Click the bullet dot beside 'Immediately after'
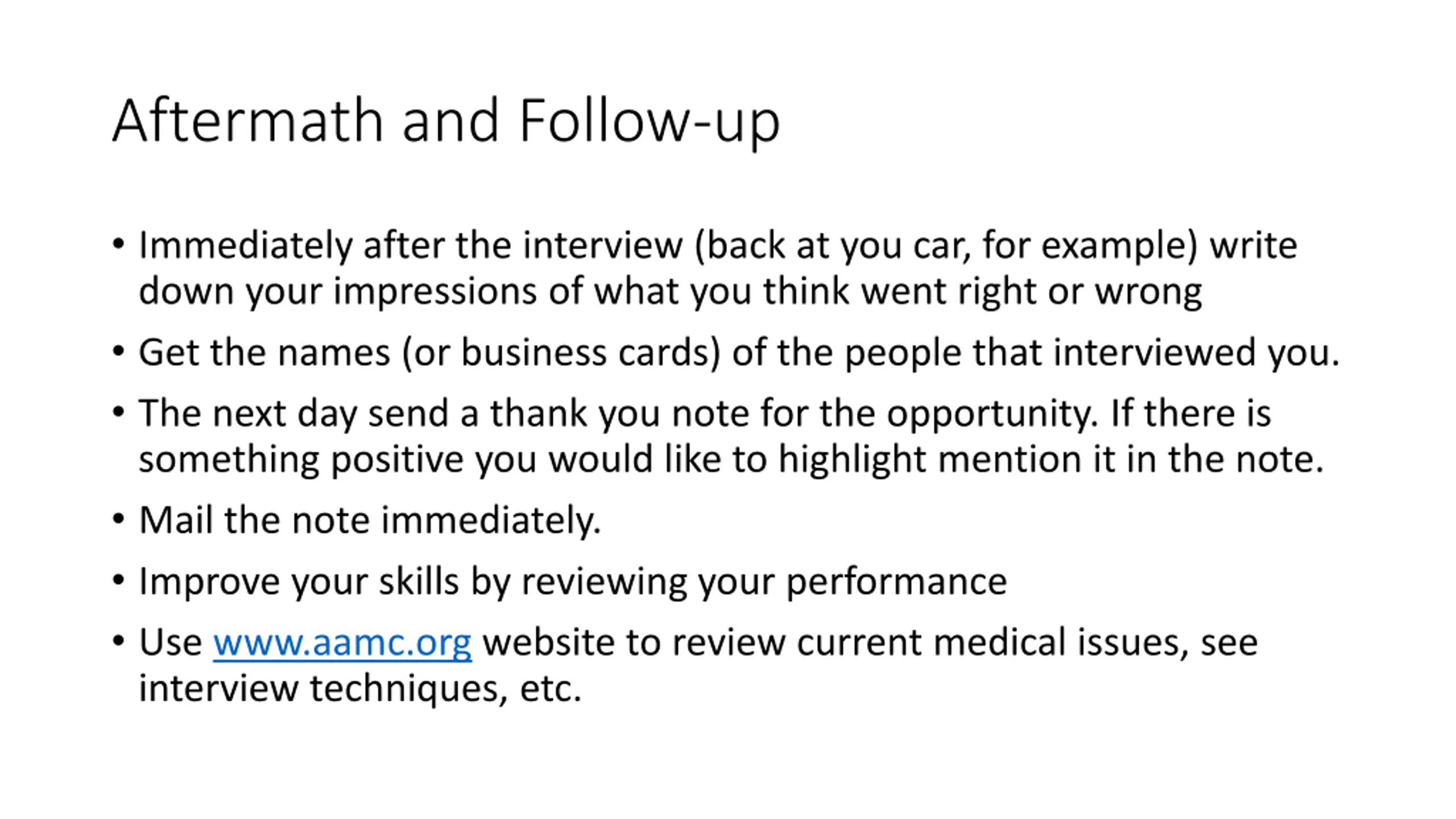 coord(118,245)
